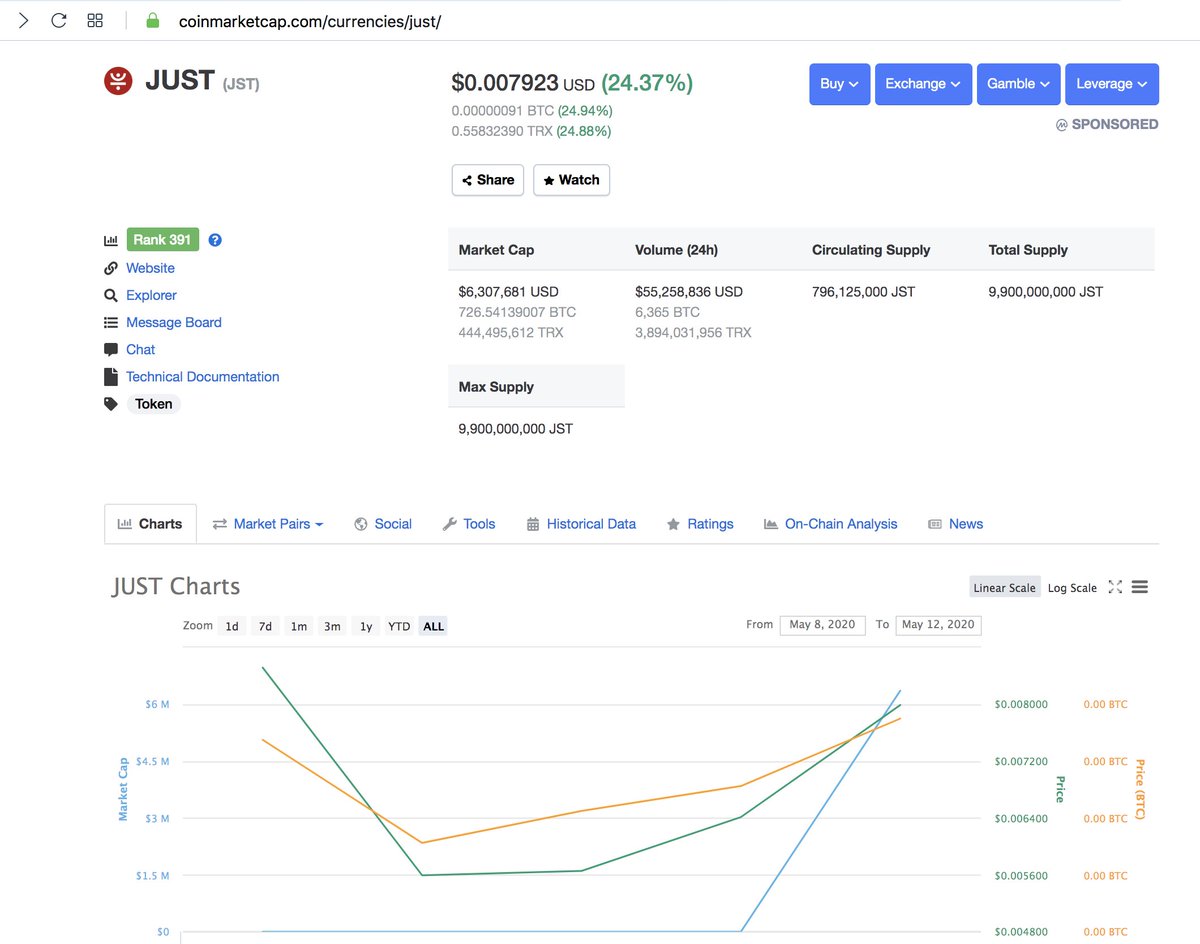Viewport: 1200px width, 944px height.
Task: Reload the page with refresh icon
Action: pyautogui.click(x=58, y=20)
